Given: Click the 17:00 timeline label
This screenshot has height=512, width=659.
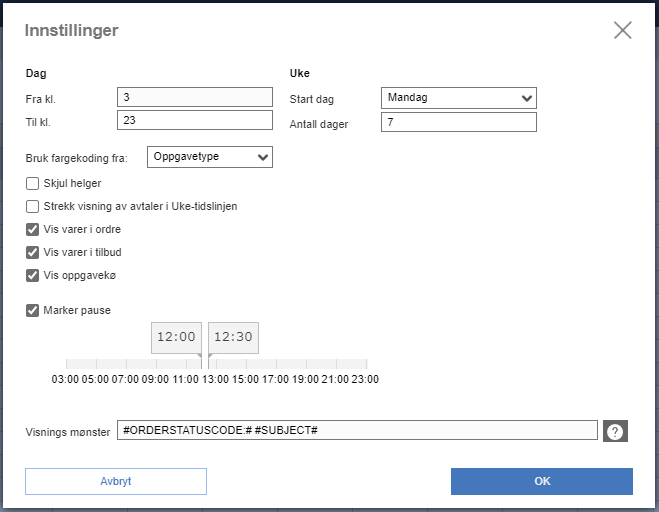Looking at the screenshot, I should point(275,380).
